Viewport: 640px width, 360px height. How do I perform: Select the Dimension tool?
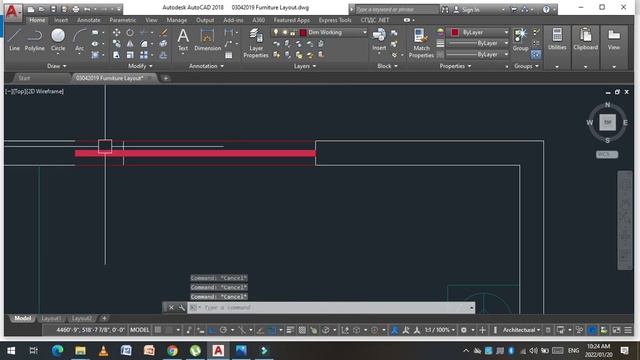[207, 40]
